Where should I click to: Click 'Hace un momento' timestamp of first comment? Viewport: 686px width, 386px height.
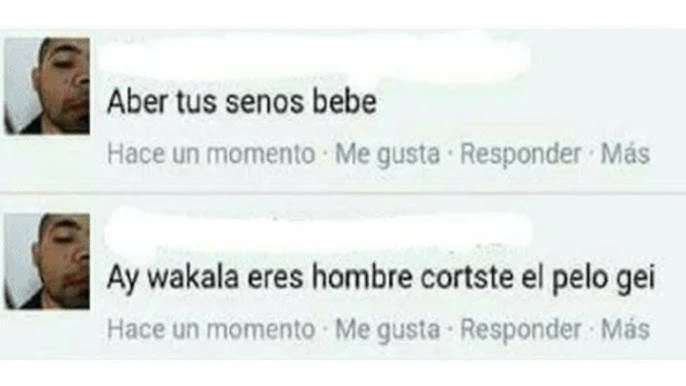point(211,154)
